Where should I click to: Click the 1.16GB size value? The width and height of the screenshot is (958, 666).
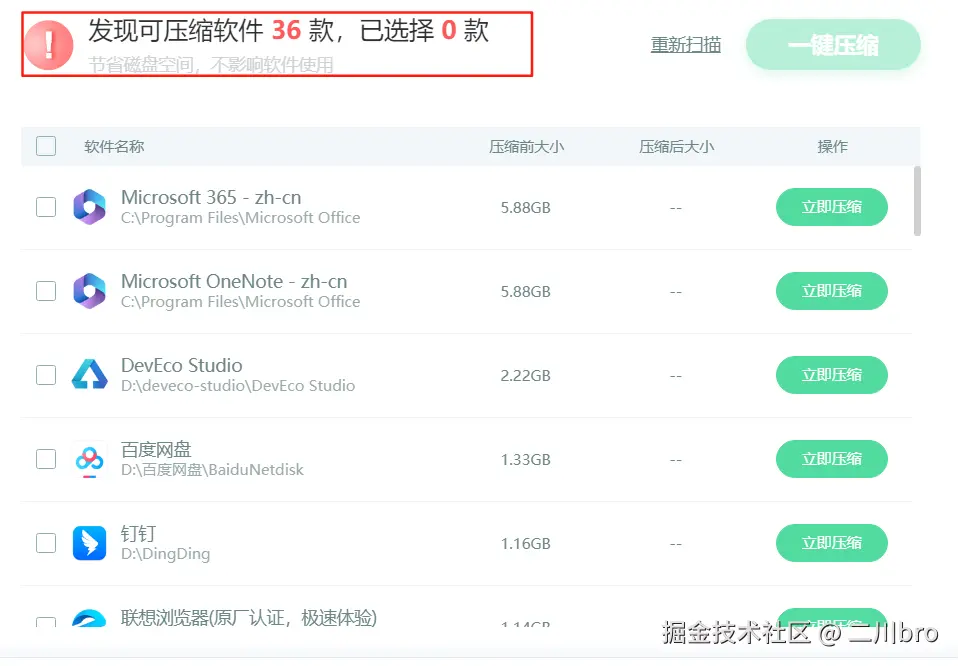(x=525, y=543)
